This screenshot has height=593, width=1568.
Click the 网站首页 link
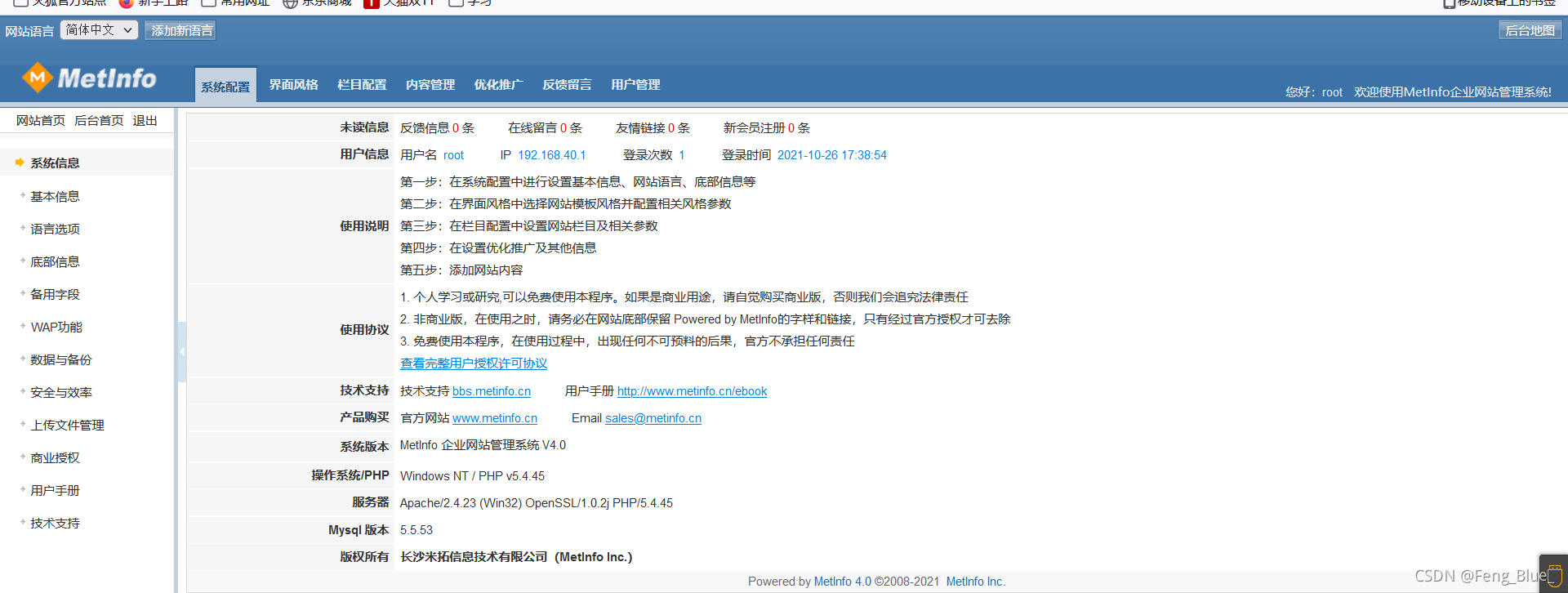[x=41, y=121]
